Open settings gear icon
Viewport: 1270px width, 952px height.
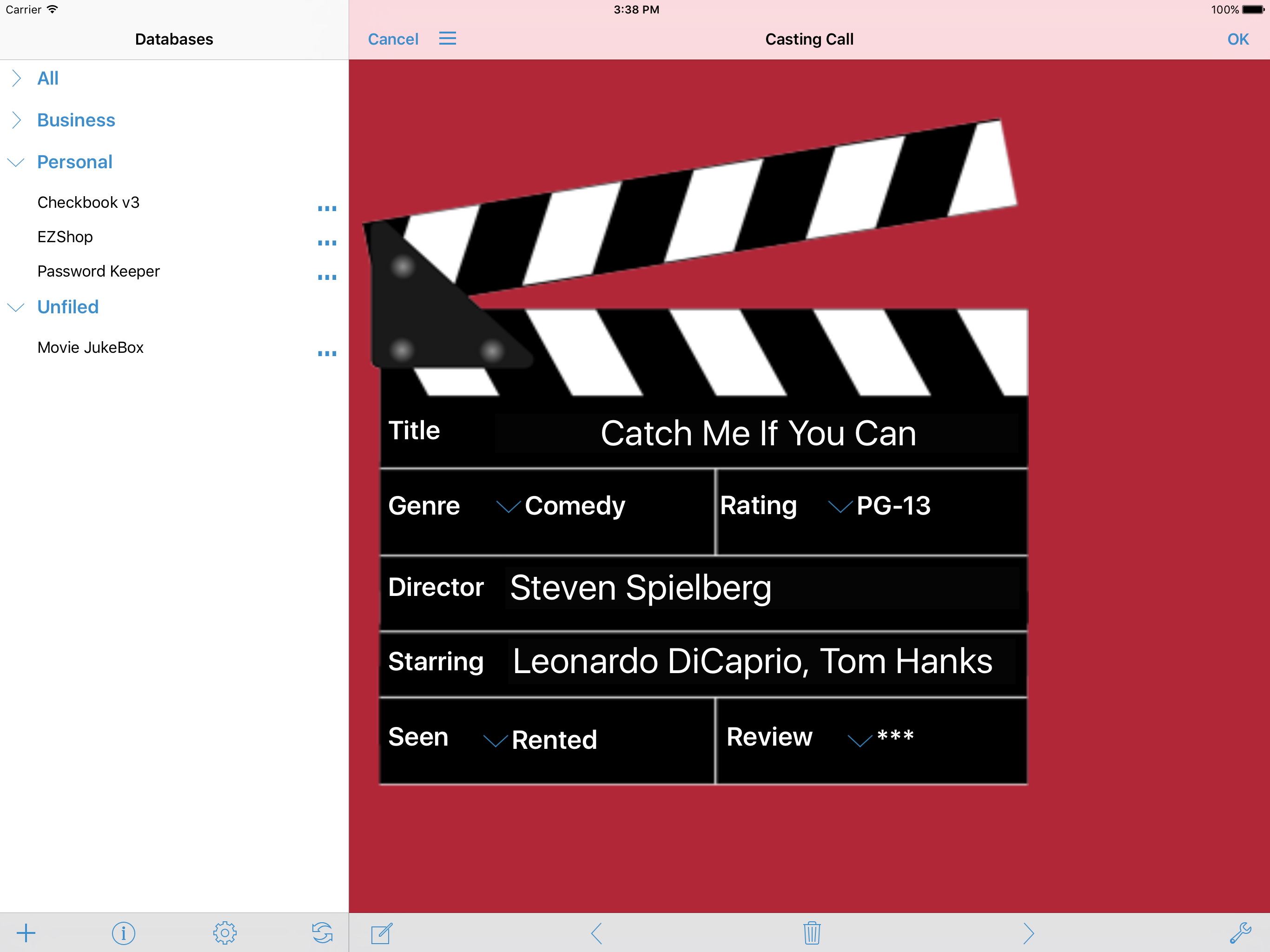[x=225, y=933]
